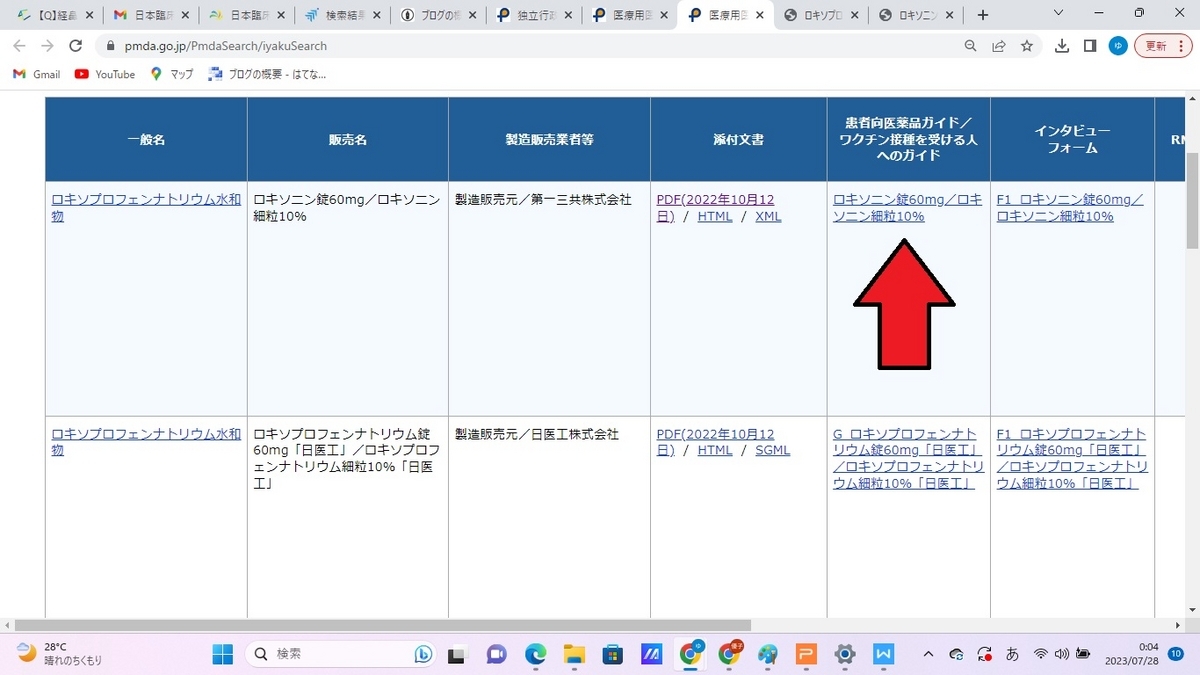Bookmark this page with star icon
1200x675 pixels.
(1026, 46)
